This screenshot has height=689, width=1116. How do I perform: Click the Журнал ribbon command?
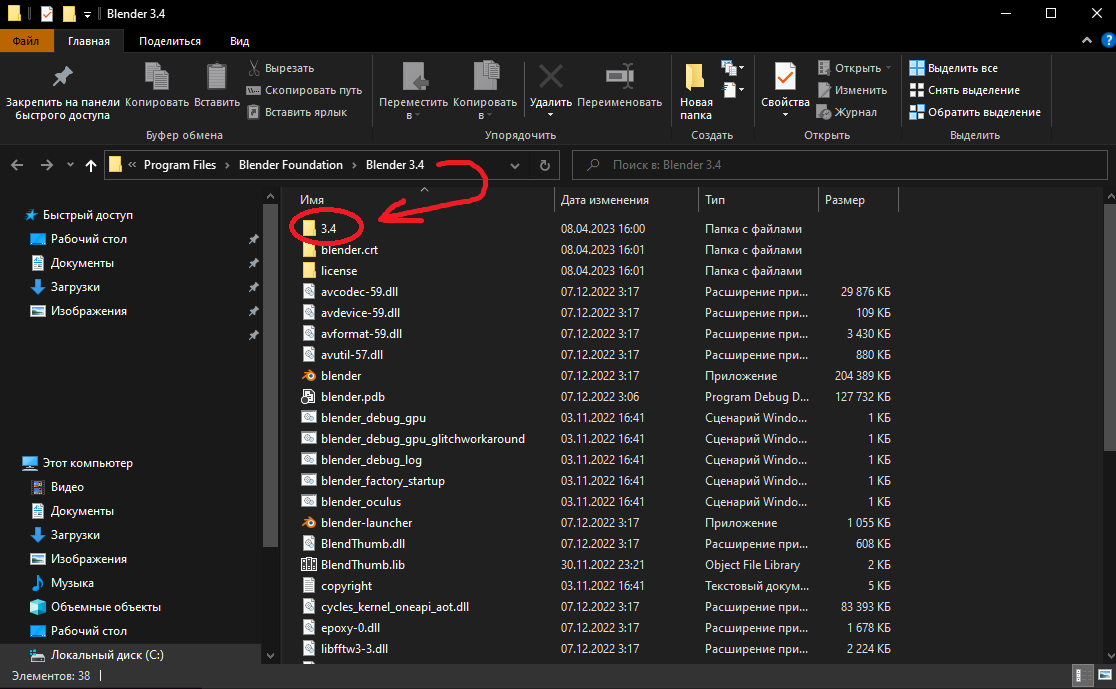tap(847, 112)
